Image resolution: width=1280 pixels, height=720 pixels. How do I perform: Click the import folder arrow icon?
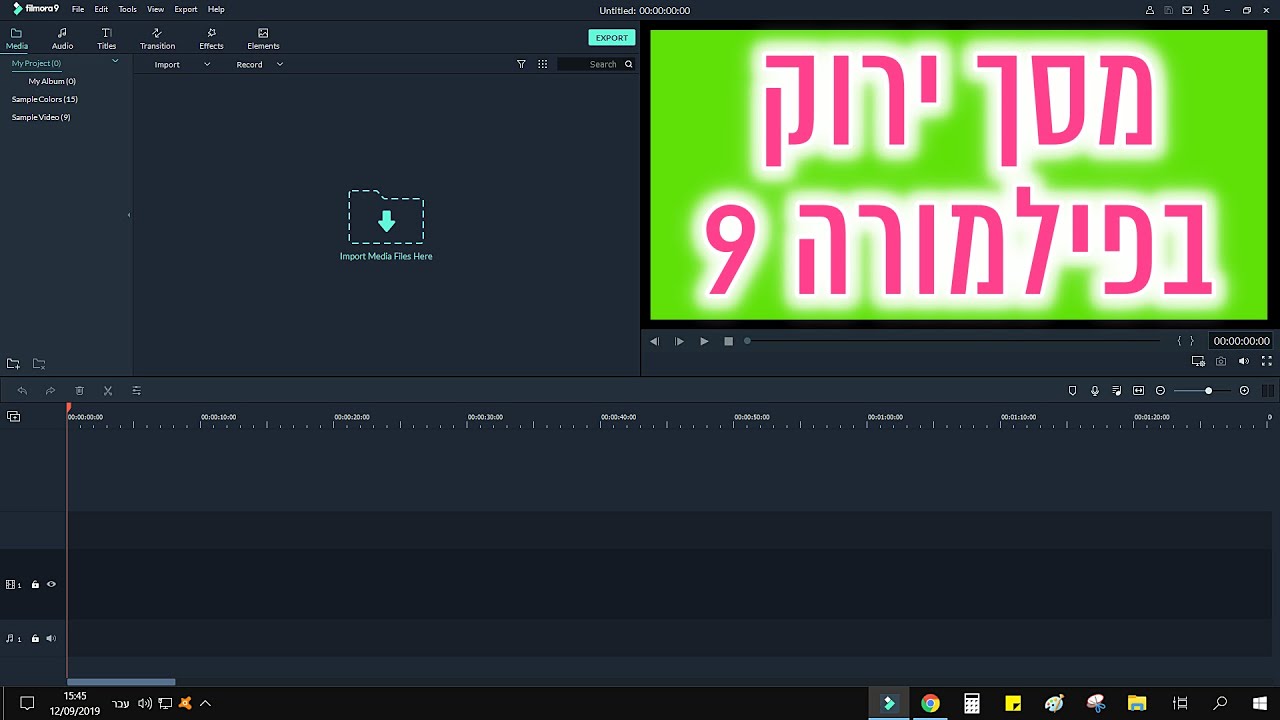point(386,217)
